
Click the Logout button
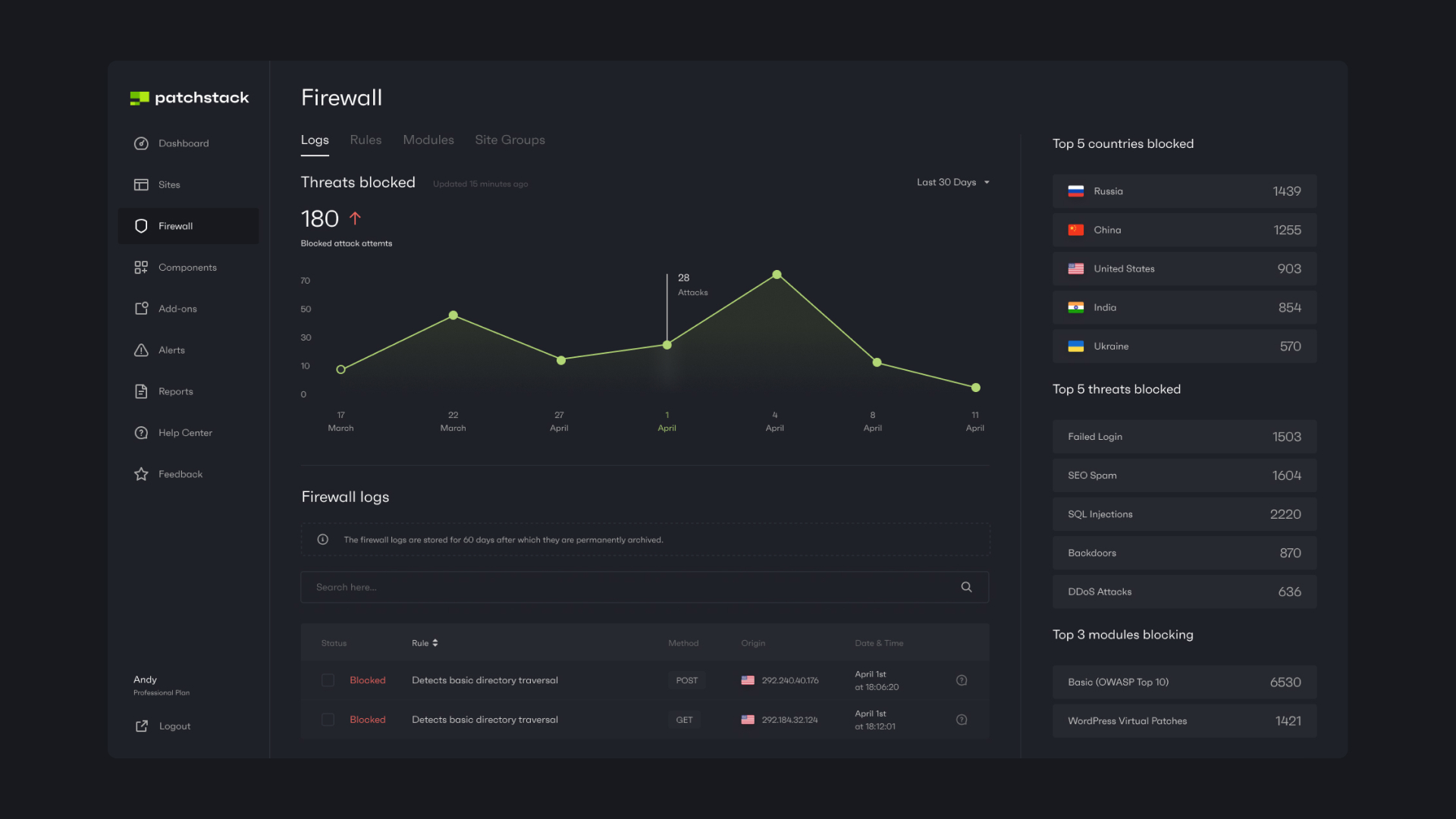click(x=174, y=726)
